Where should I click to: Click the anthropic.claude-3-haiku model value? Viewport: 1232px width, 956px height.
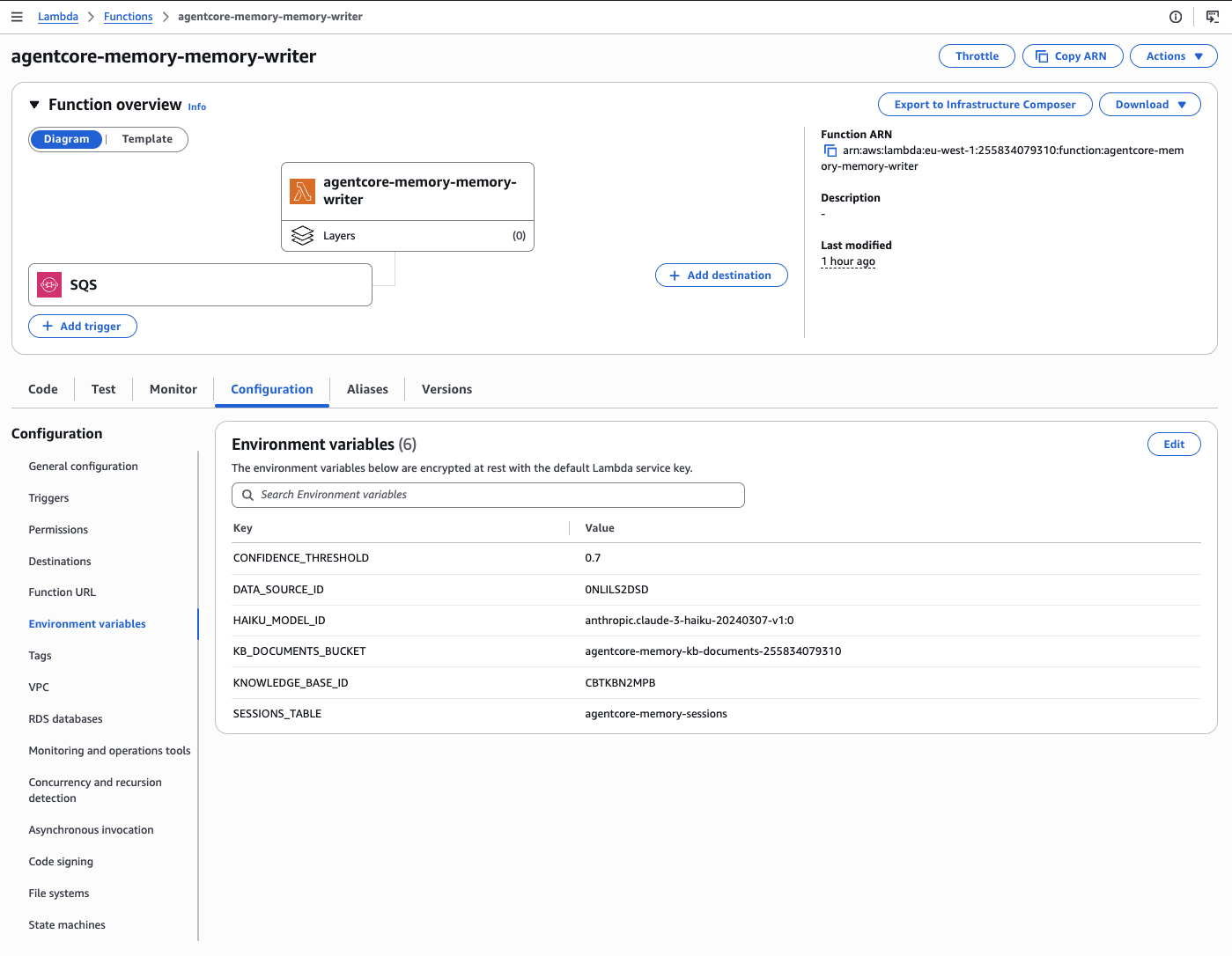click(690, 621)
